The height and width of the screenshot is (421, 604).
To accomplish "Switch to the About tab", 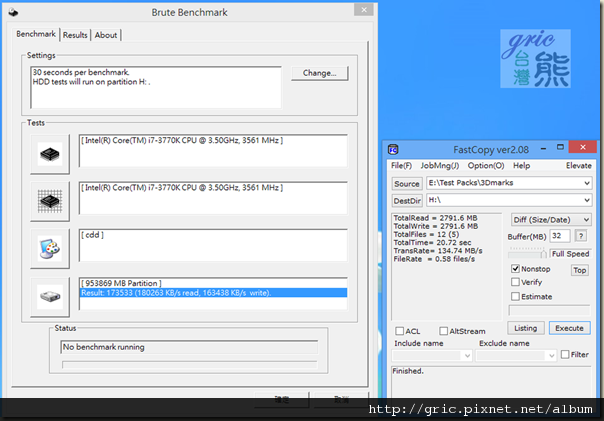I will coord(106,35).
